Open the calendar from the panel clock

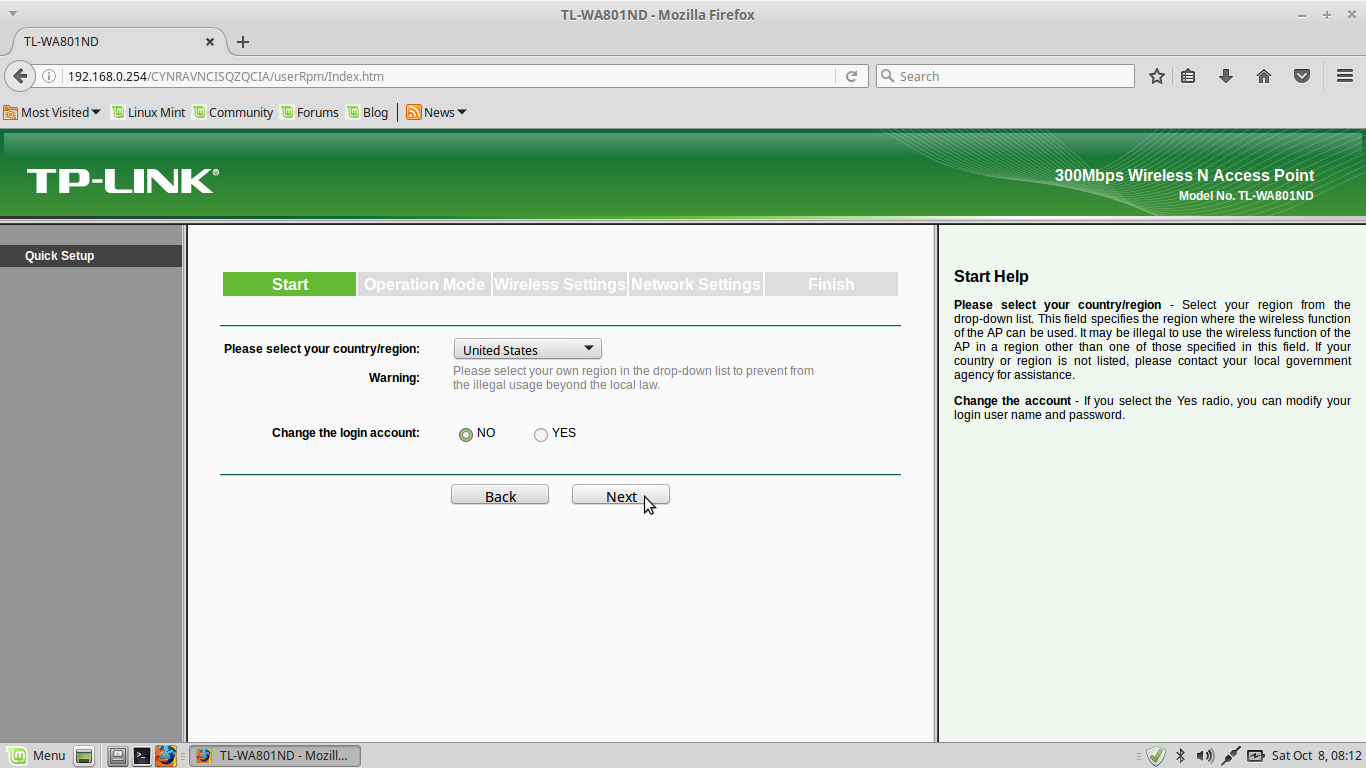pyautogui.click(x=1317, y=756)
